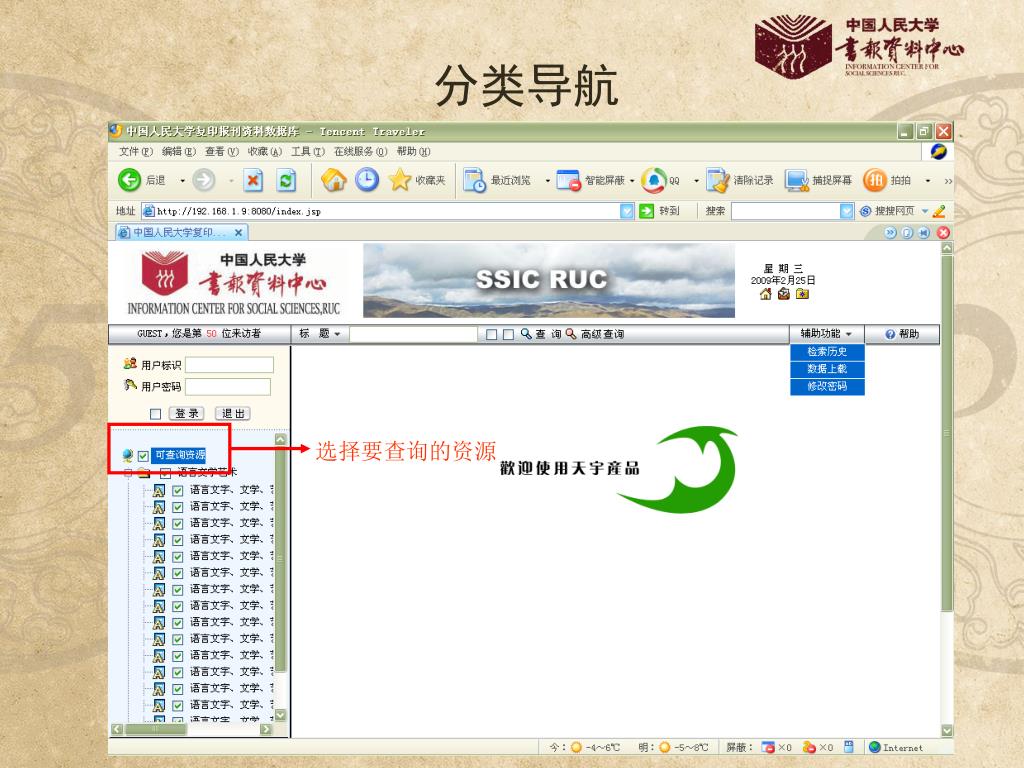Click the favorites folder icon under the date
The image size is (1024, 768).
[802, 294]
